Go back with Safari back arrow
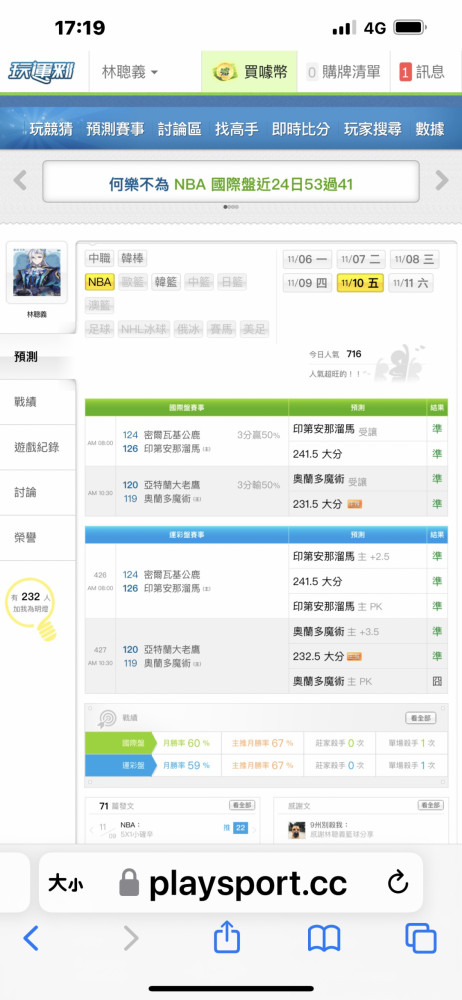The width and height of the screenshot is (462, 1000). coord(31,939)
